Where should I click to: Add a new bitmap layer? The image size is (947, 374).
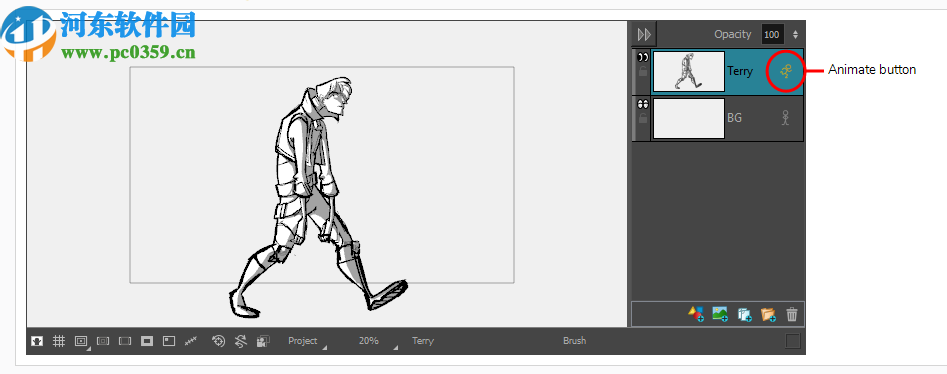720,314
